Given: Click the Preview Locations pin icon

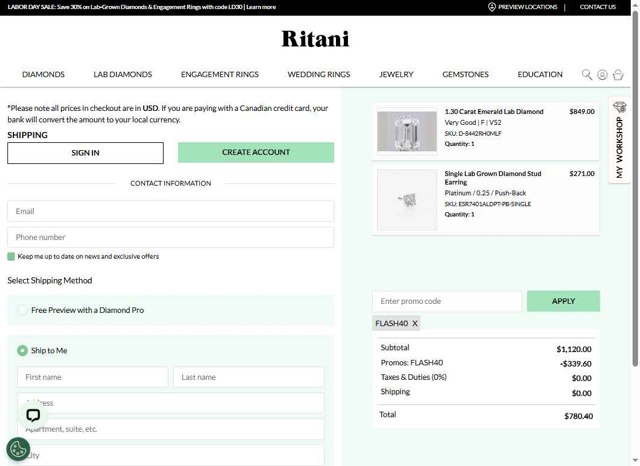Looking at the screenshot, I should click(492, 7).
